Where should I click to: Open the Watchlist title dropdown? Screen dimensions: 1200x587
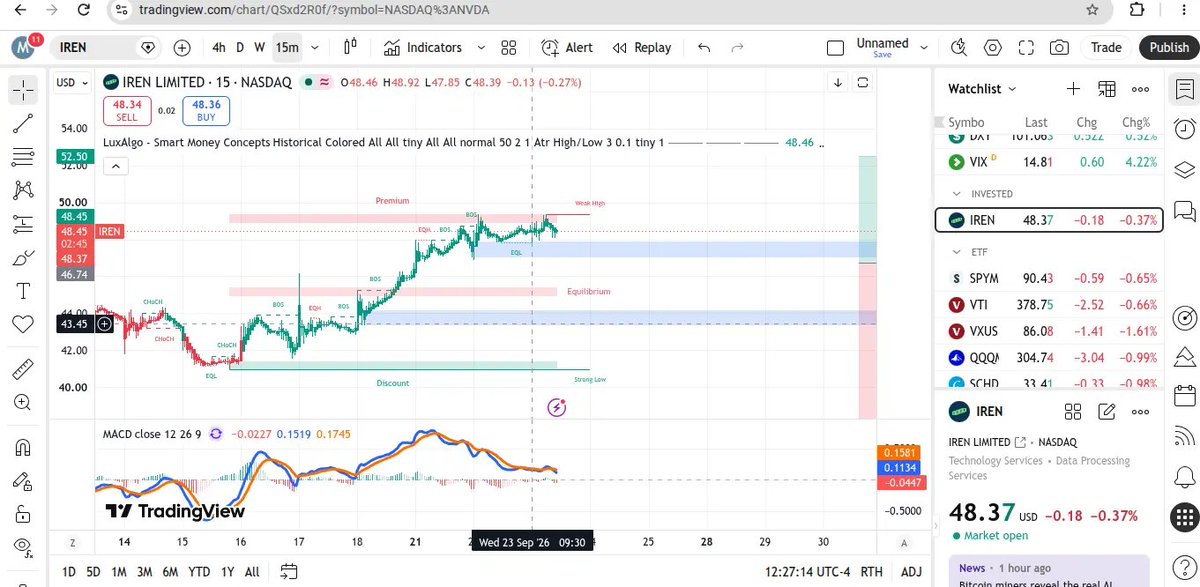[x=982, y=89]
